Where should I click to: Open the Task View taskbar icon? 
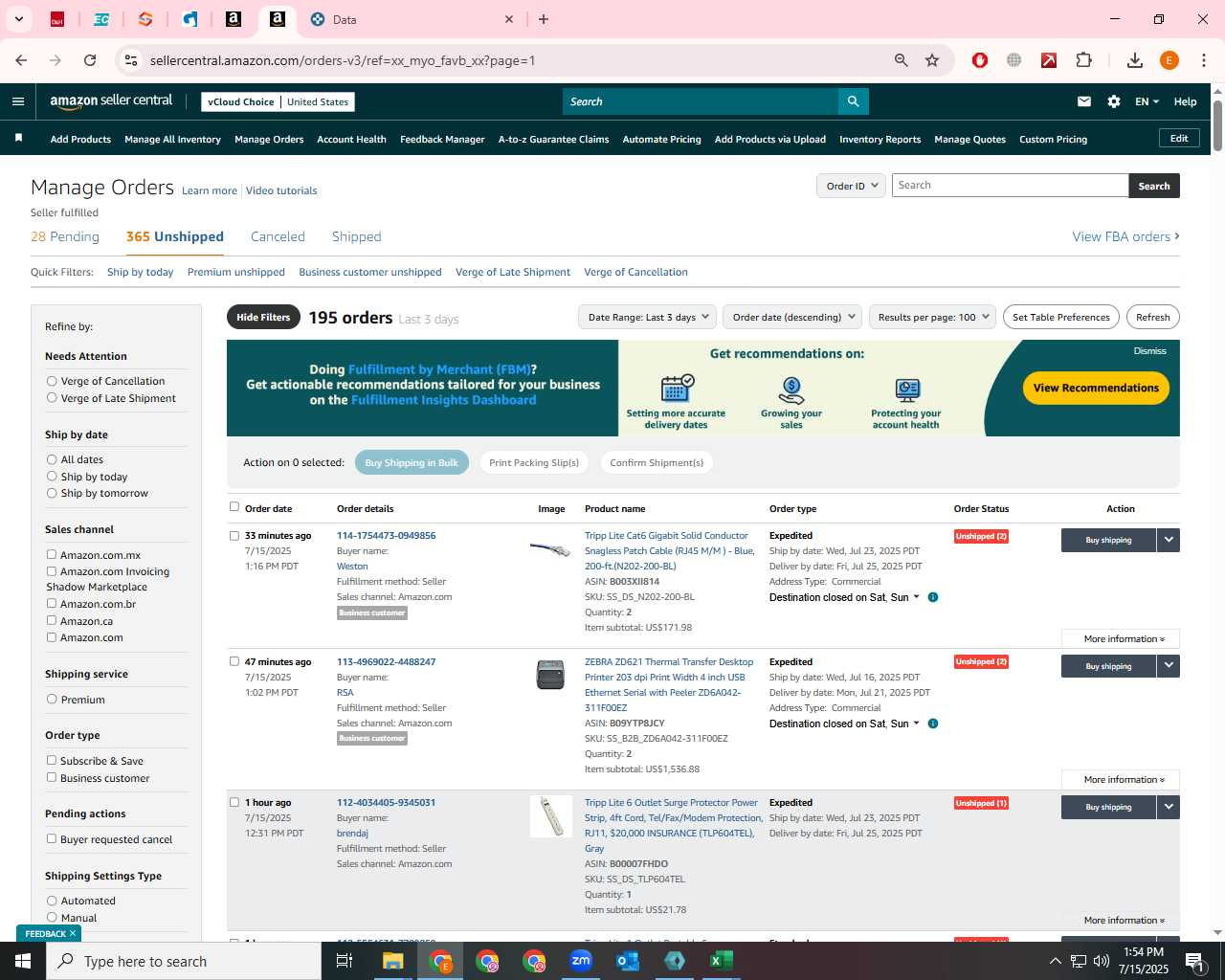(345, 961)
